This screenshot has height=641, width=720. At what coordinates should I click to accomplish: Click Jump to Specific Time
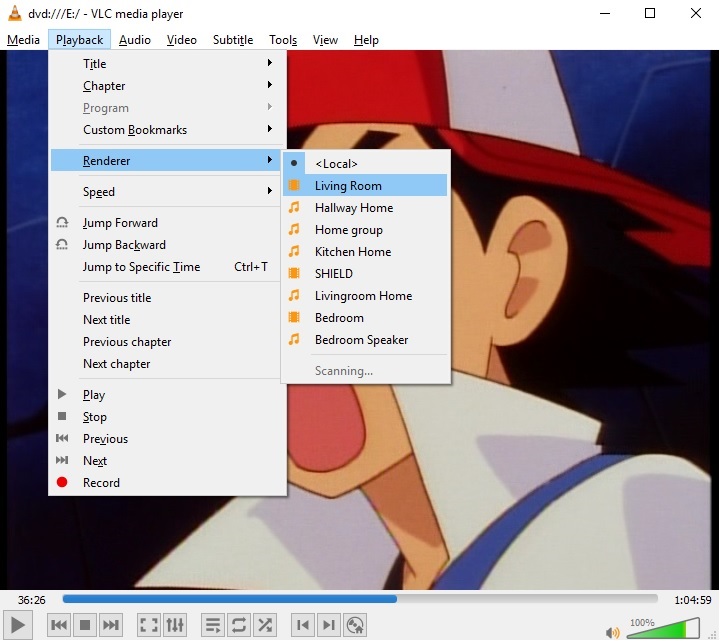pos(141,267)
